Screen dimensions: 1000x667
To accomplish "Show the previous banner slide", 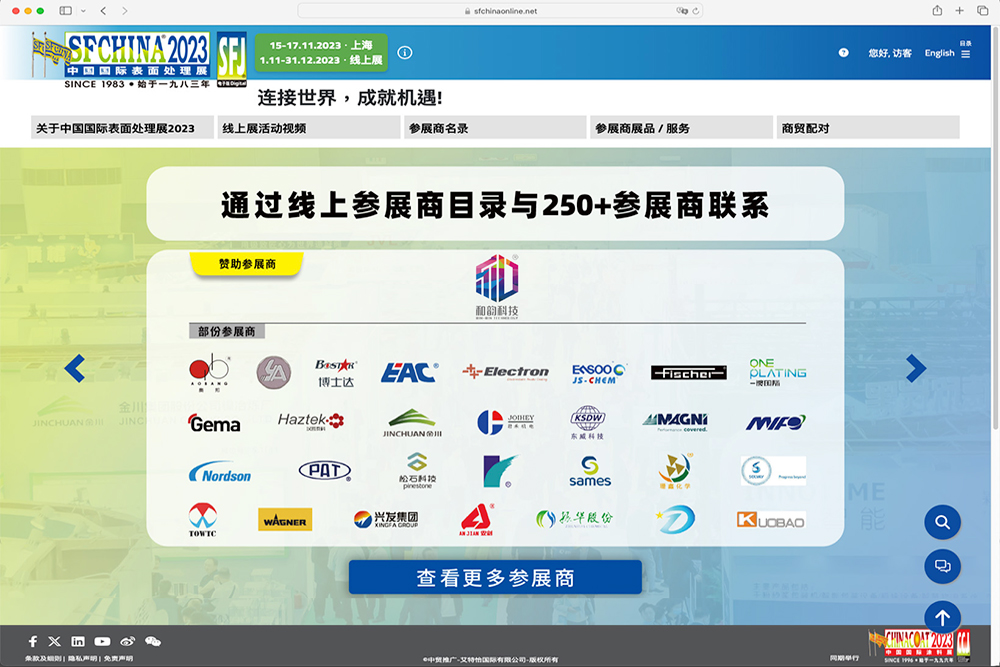I will 75,368.
